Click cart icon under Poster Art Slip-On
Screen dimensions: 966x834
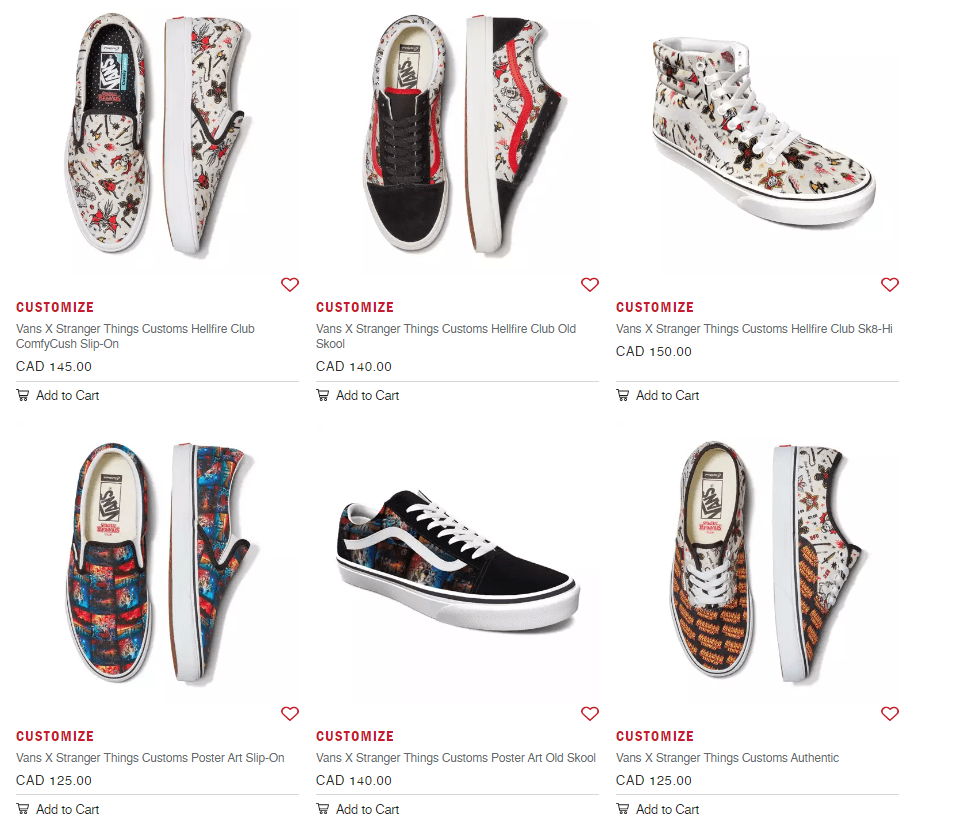23,809
